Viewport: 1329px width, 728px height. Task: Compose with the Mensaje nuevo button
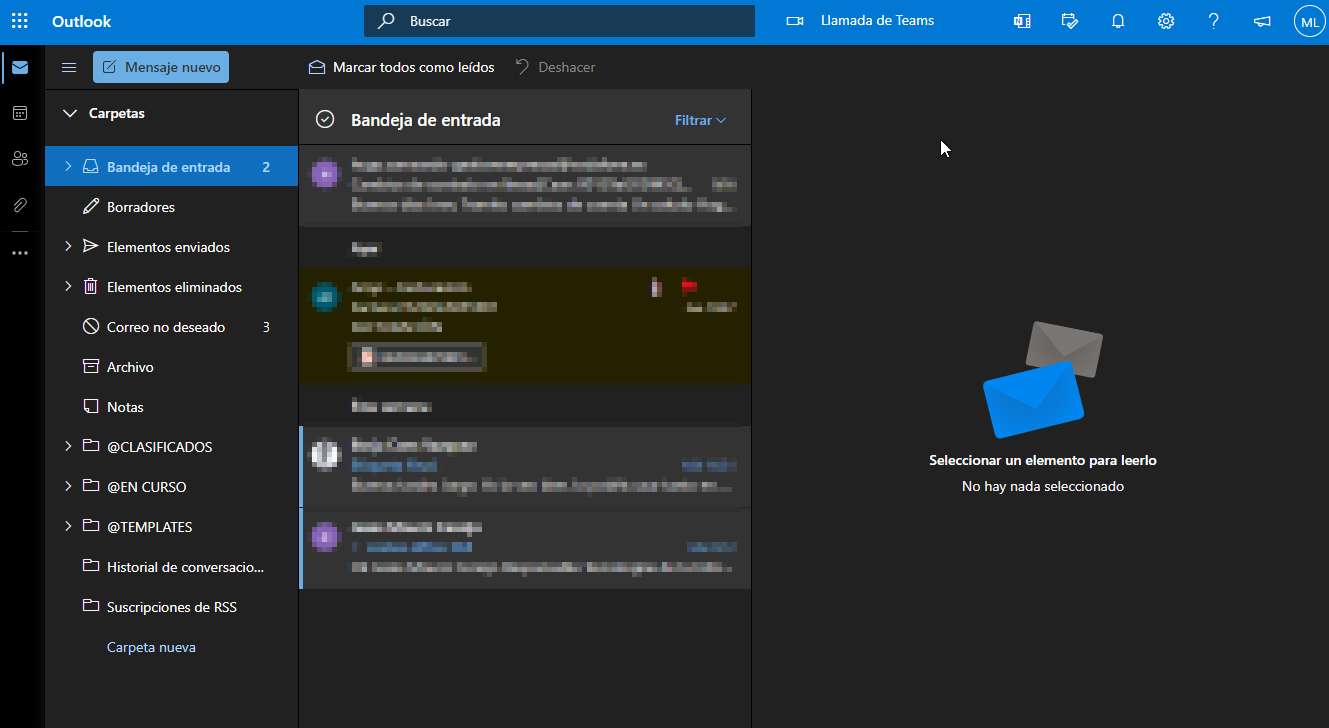161,67
